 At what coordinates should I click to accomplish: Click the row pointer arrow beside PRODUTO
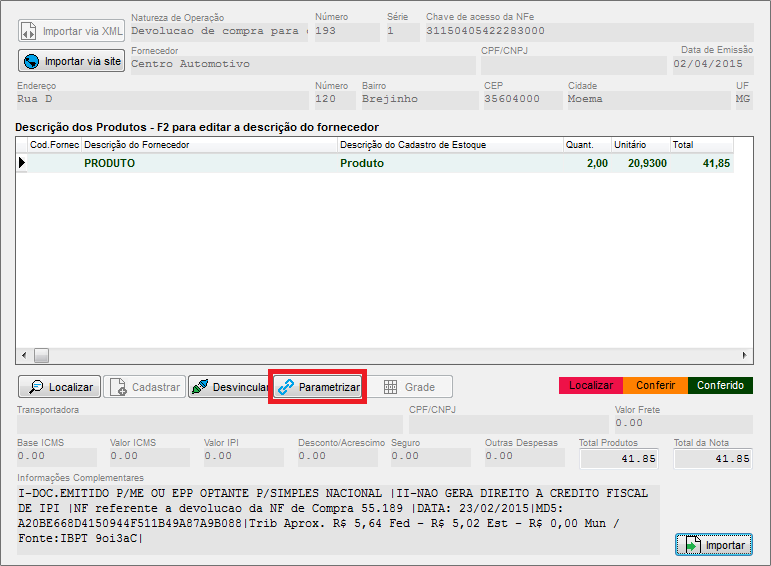point(22,163)
